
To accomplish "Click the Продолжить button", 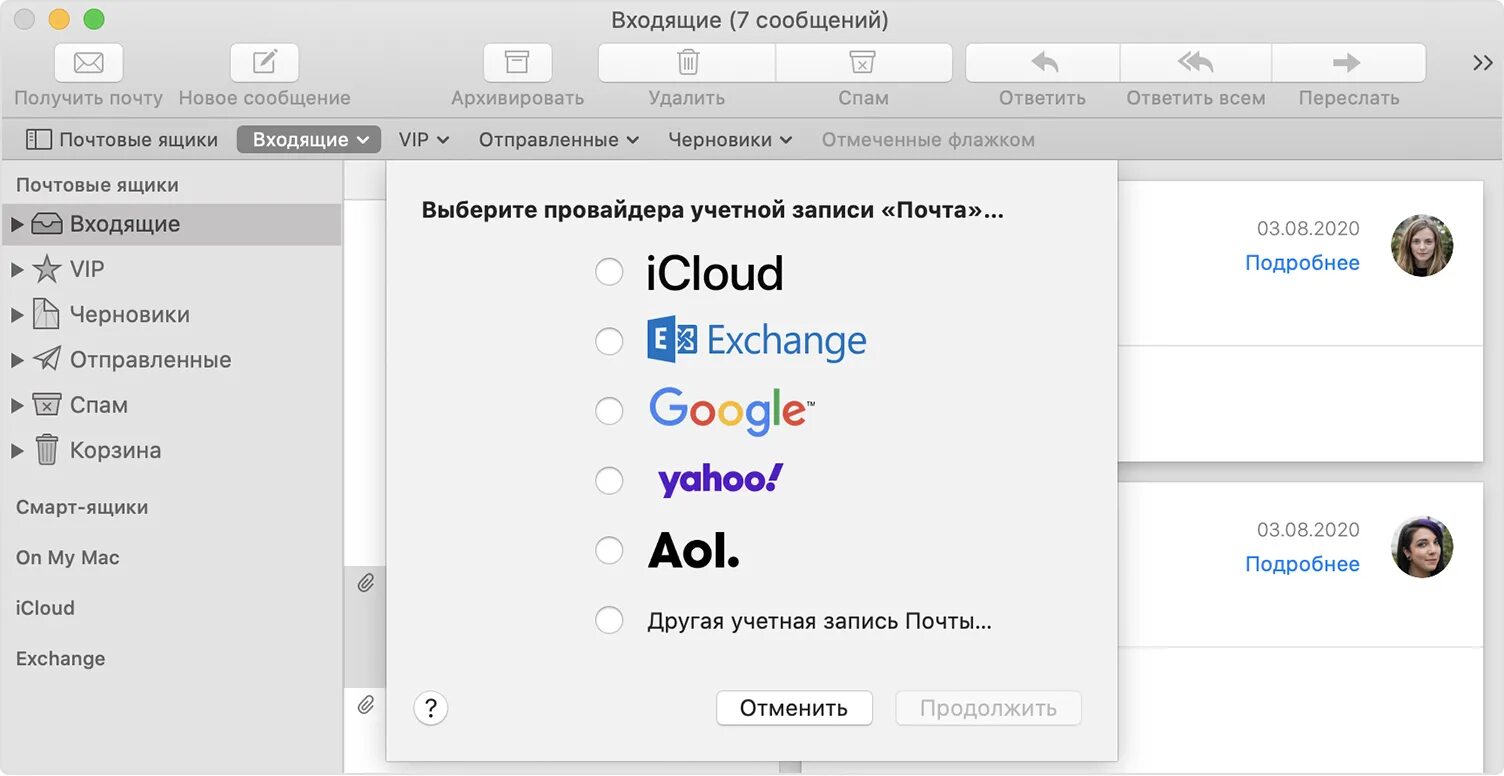I will (x=988, y=708).
